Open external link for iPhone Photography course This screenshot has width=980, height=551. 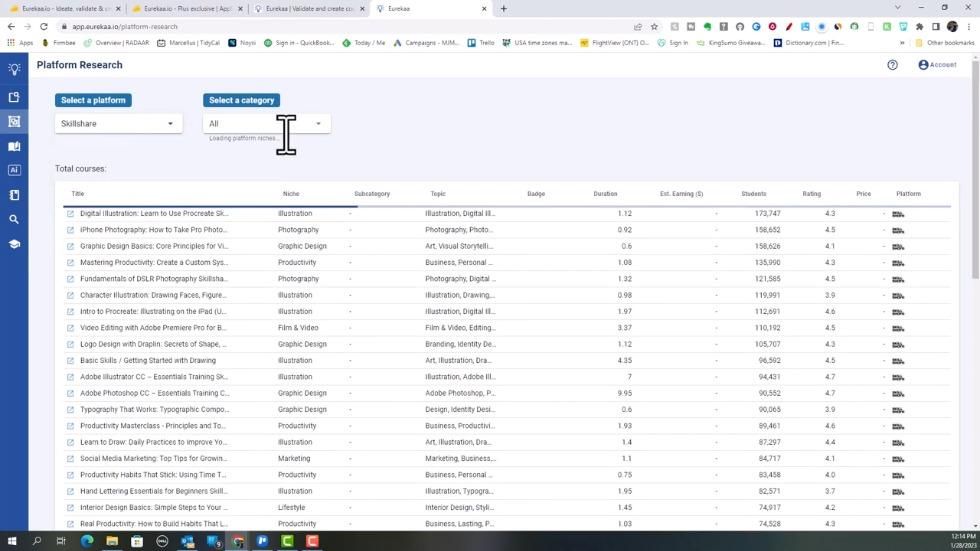70,230
